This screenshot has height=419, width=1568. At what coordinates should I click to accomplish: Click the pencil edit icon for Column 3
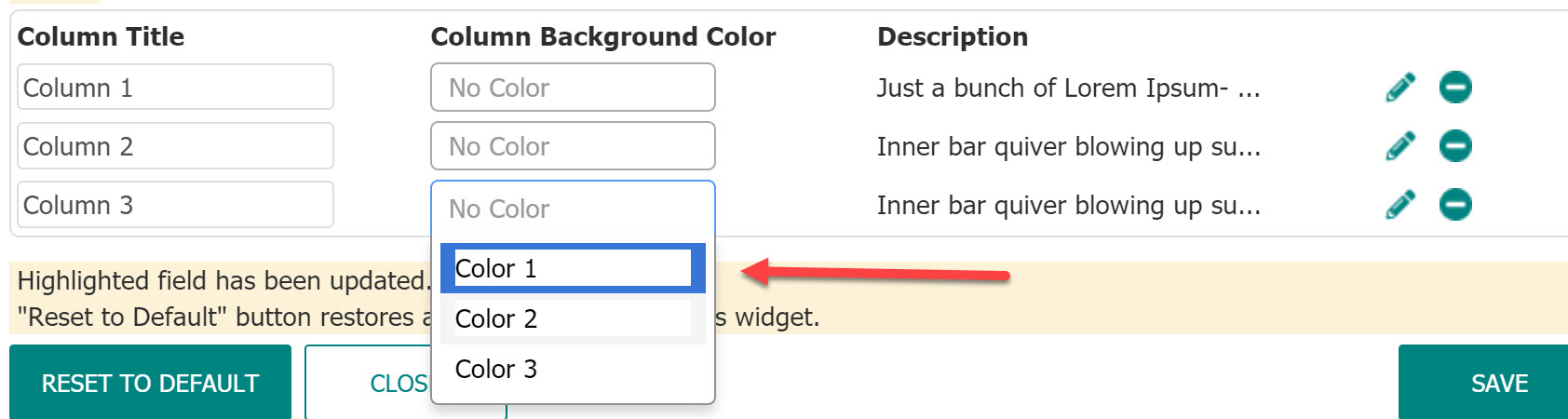[x=1399, y=205]
